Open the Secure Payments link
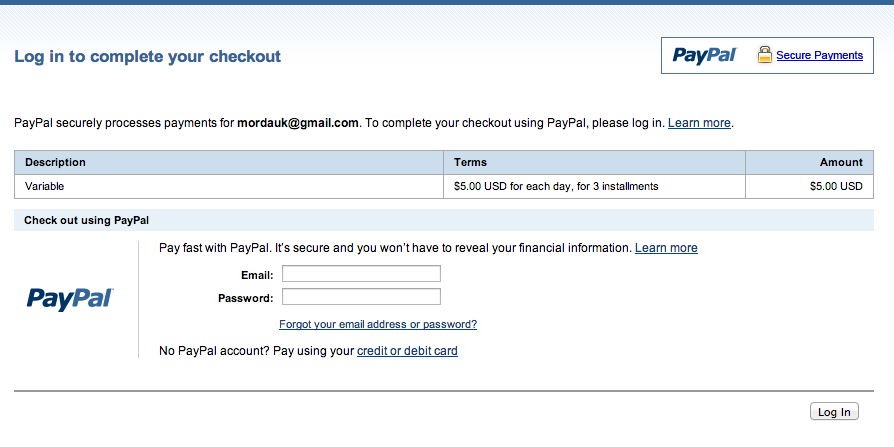This screenshot has height=447, width=894. (x=819, y=55)
